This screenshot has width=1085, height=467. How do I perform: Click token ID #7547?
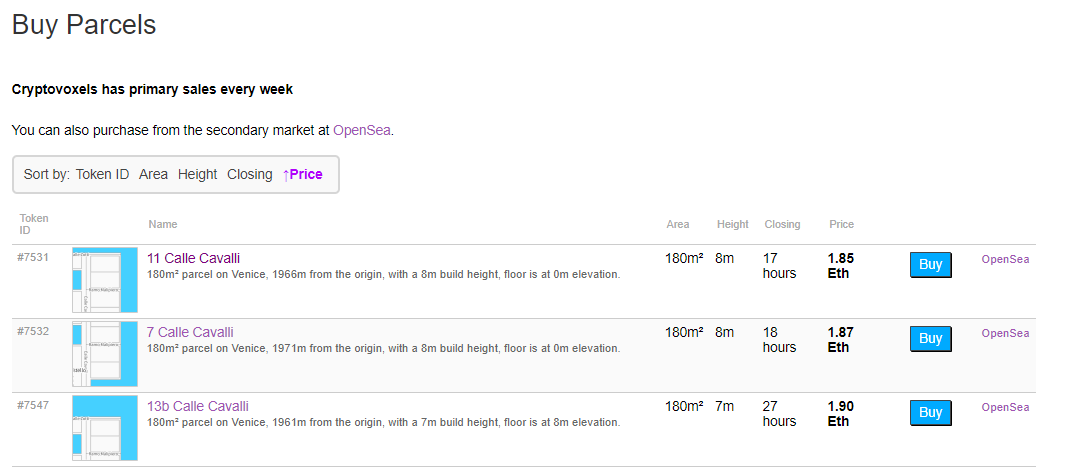pos(33,406)
